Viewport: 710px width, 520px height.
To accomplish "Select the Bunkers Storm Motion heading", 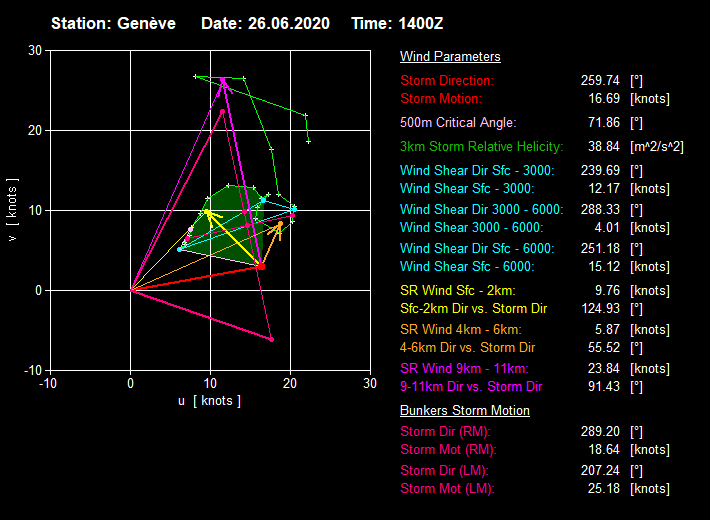I will [x=465, y=411].
